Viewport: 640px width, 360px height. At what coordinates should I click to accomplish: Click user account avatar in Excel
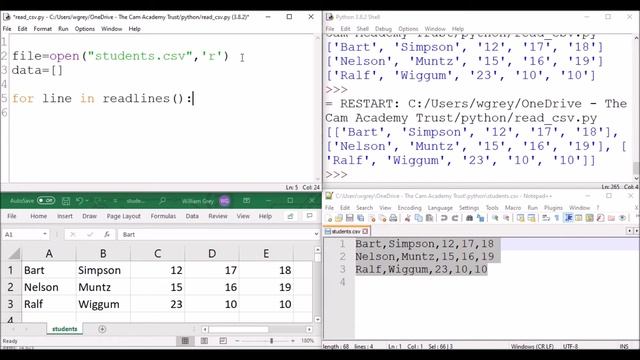tap(224, 201)
